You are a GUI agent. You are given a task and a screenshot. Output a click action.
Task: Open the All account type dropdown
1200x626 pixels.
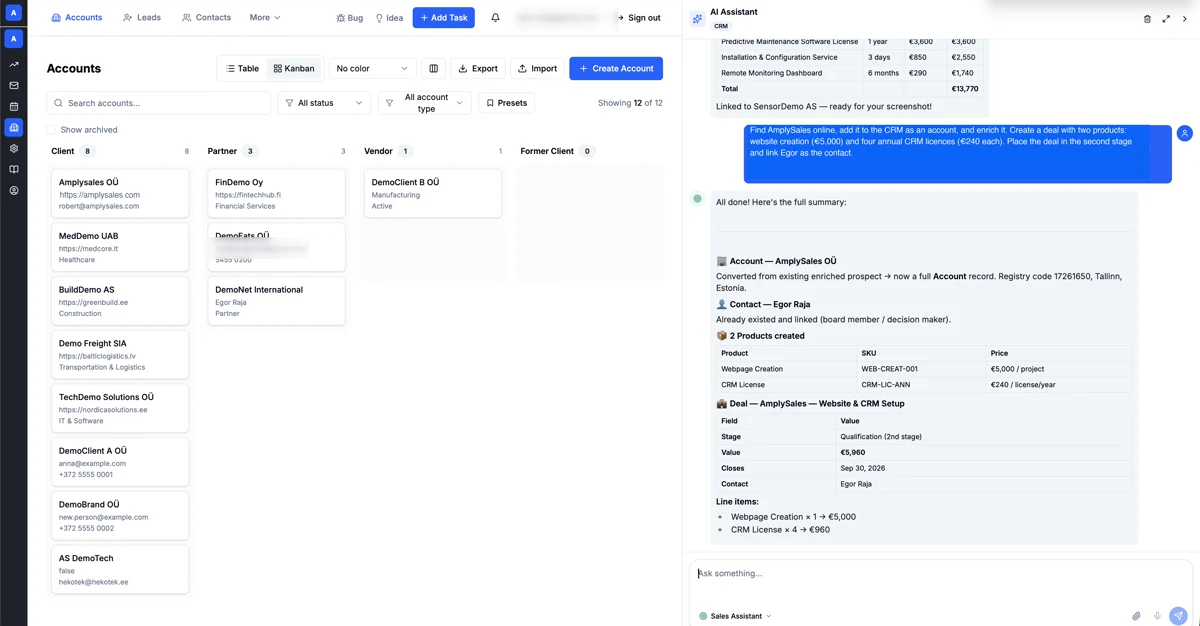click(x=425, y=103)
